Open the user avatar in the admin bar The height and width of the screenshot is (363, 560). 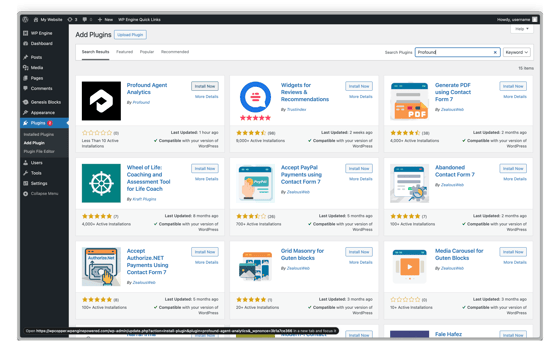pos(535,20)
